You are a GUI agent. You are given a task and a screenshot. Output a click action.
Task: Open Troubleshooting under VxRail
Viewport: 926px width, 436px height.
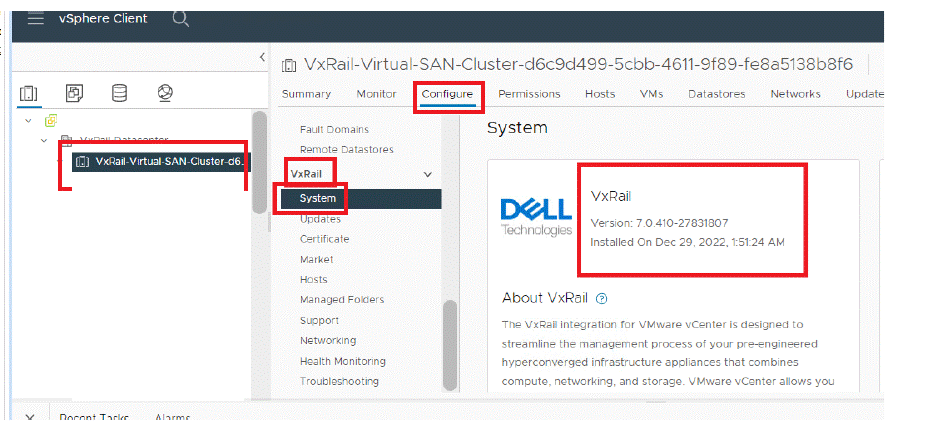[x=339, y=381]
